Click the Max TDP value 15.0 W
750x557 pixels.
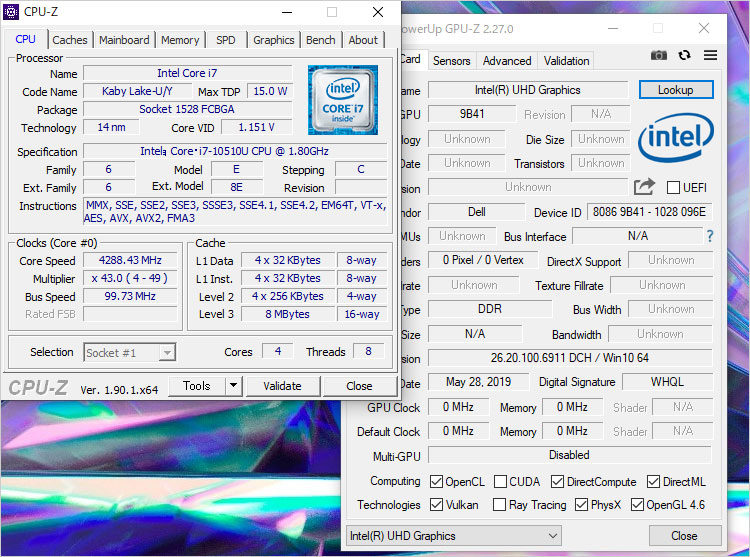click(270, 91)
